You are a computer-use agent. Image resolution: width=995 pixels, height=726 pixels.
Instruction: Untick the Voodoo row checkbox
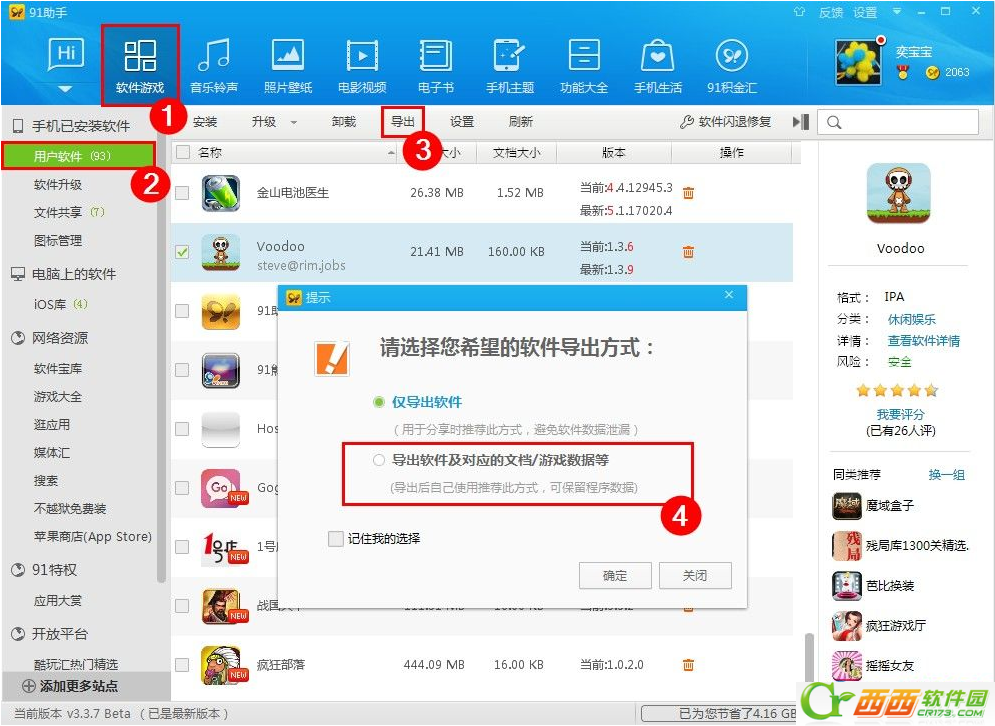click(182, 252)
